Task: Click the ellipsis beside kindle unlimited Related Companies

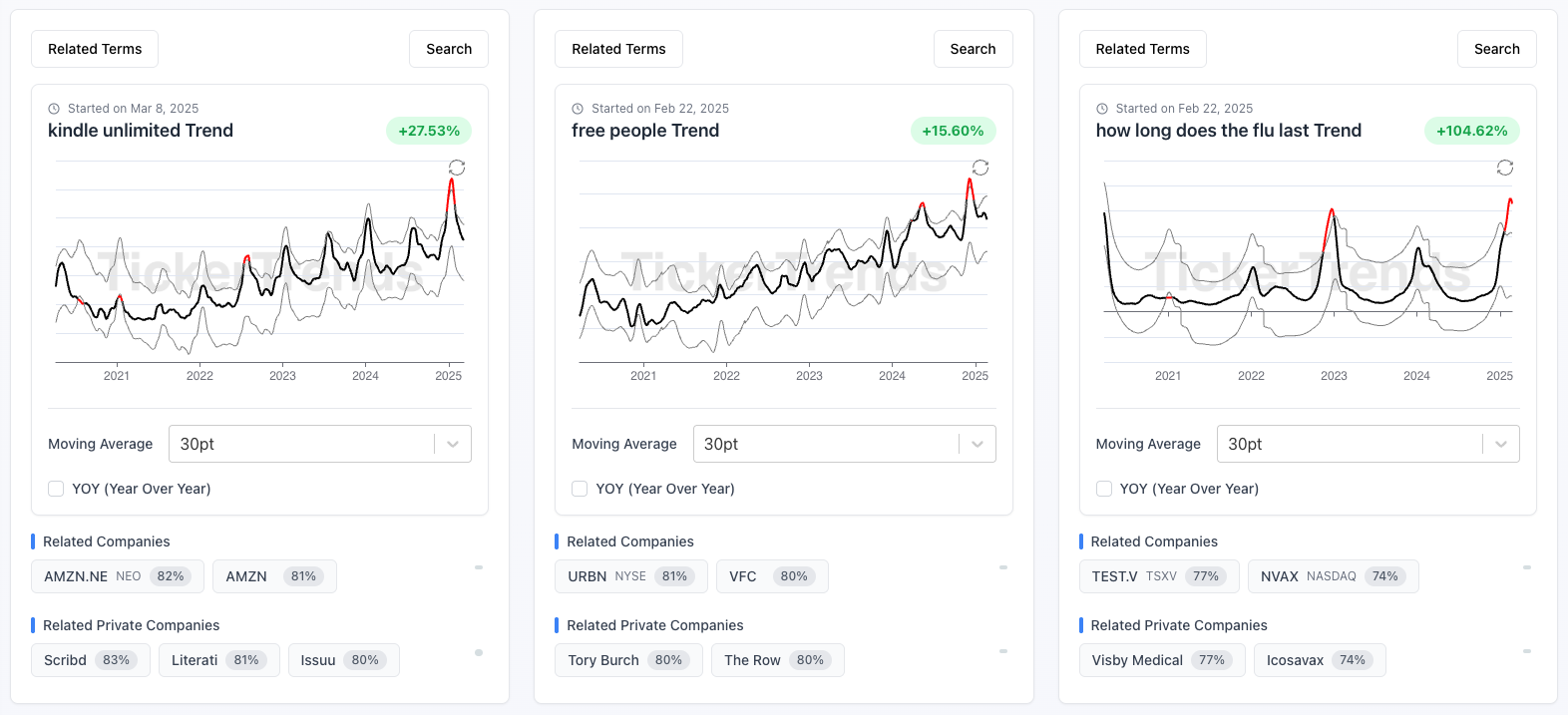Action: click(478, 569)
